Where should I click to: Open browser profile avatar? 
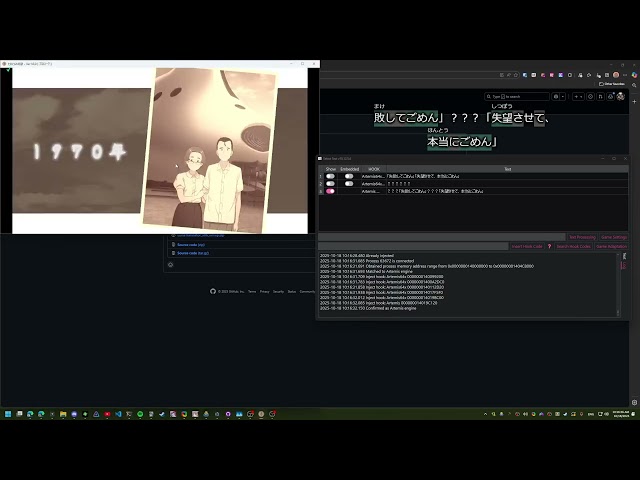[616, 75]
